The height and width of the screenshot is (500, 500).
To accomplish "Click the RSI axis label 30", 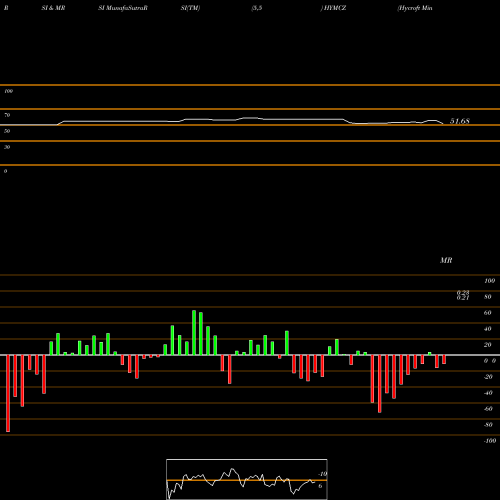I will click(x=7, y=147).
